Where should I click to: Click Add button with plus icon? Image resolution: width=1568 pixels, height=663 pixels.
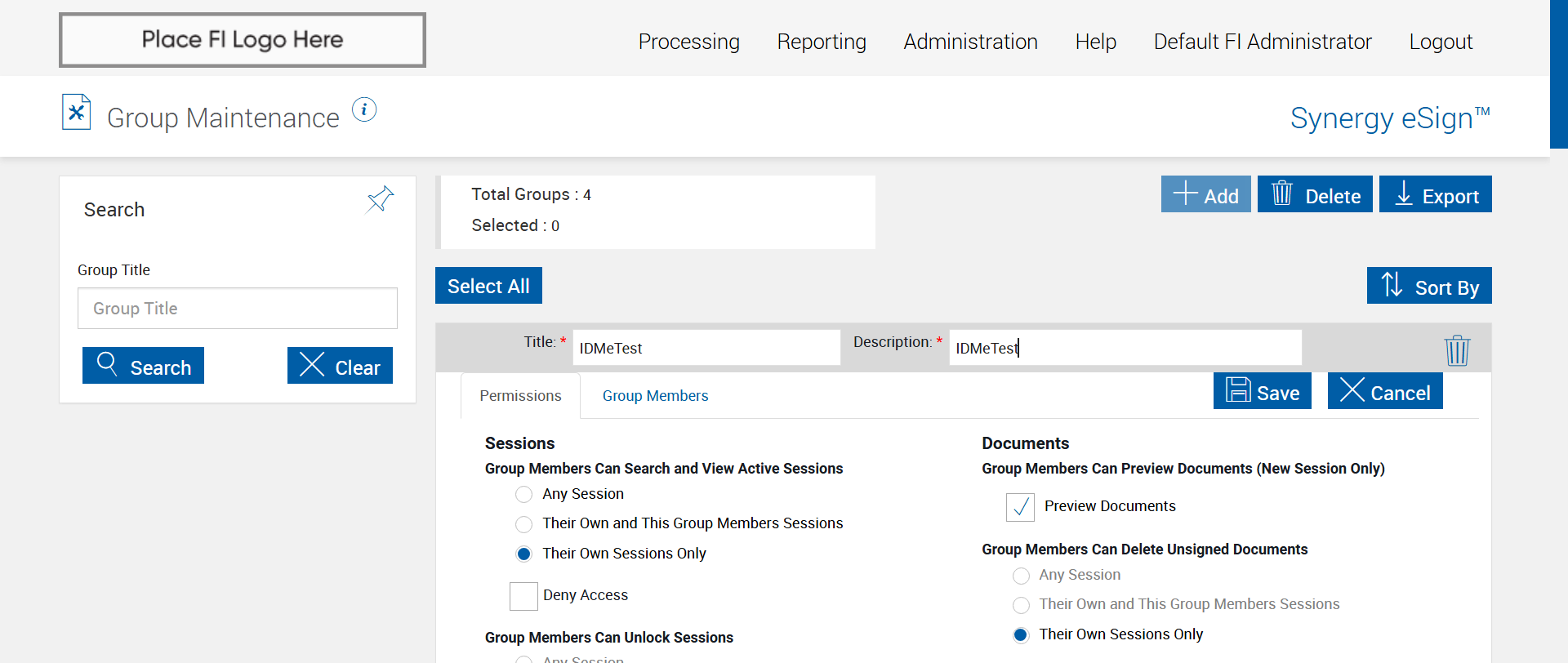(x=1205, y=194)
